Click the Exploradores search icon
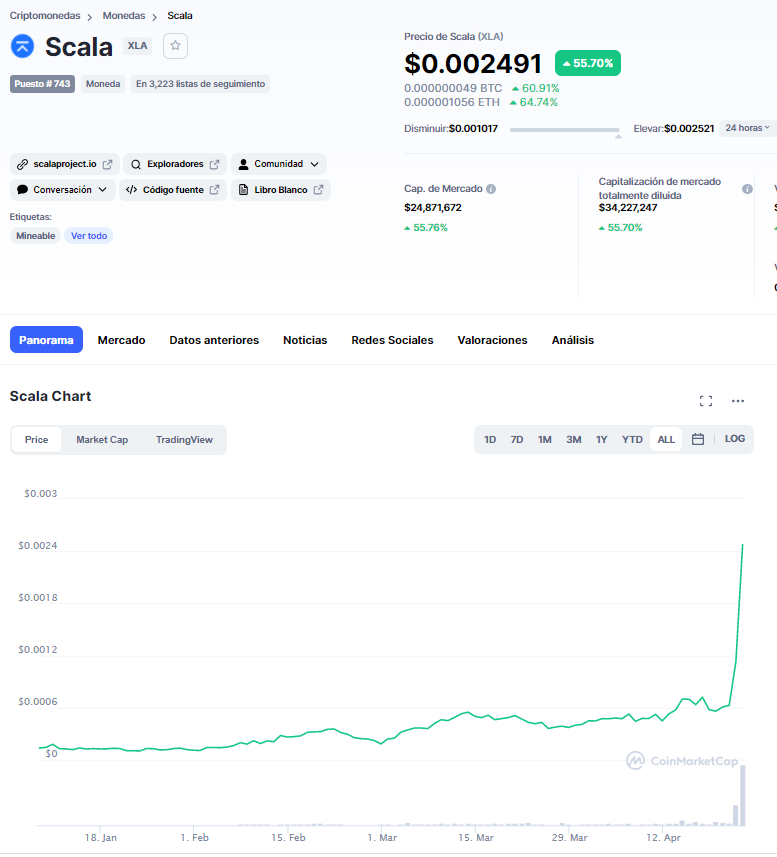Screen dimensions: 777x857 pos(136,164)
